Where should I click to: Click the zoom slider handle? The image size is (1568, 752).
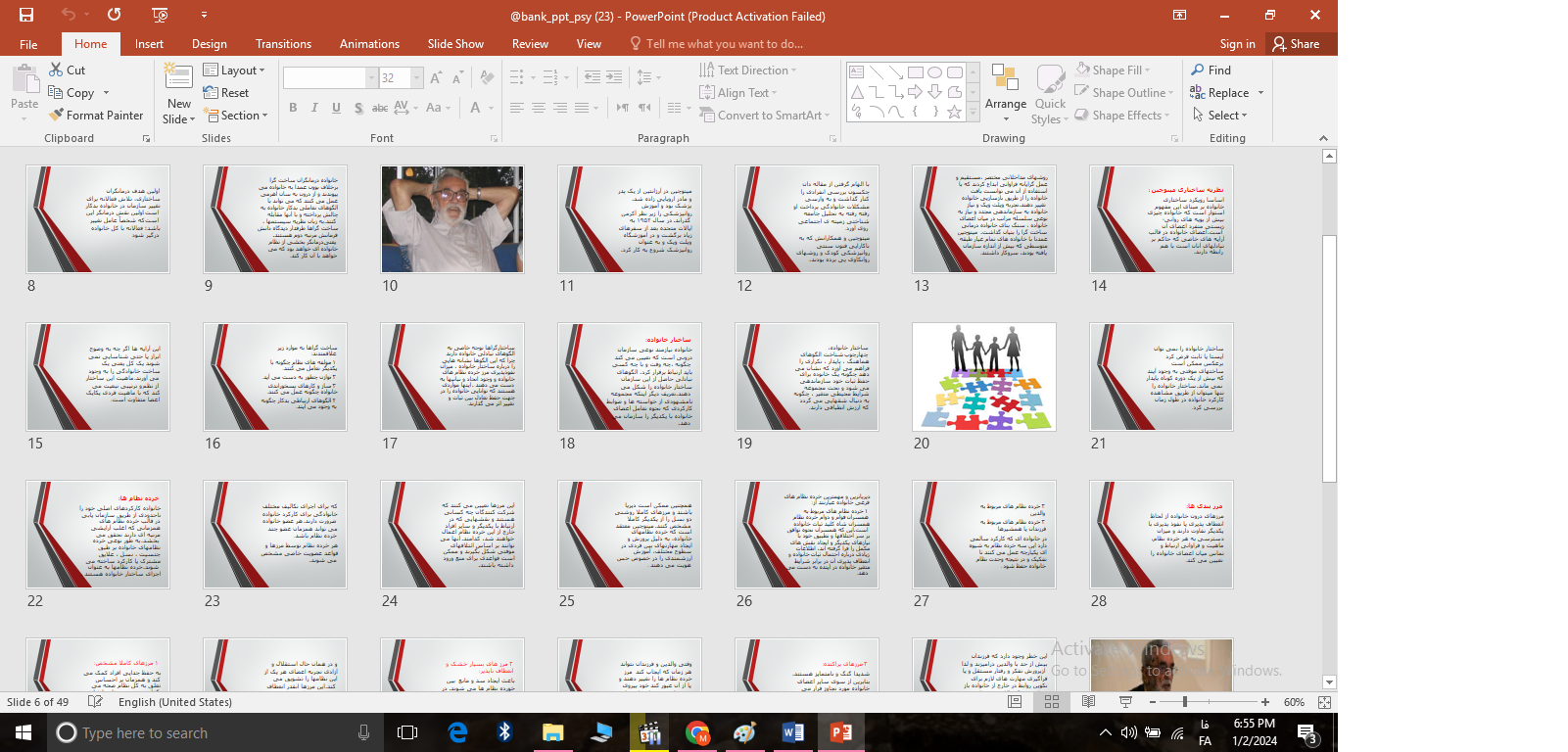click(1185, 702)
